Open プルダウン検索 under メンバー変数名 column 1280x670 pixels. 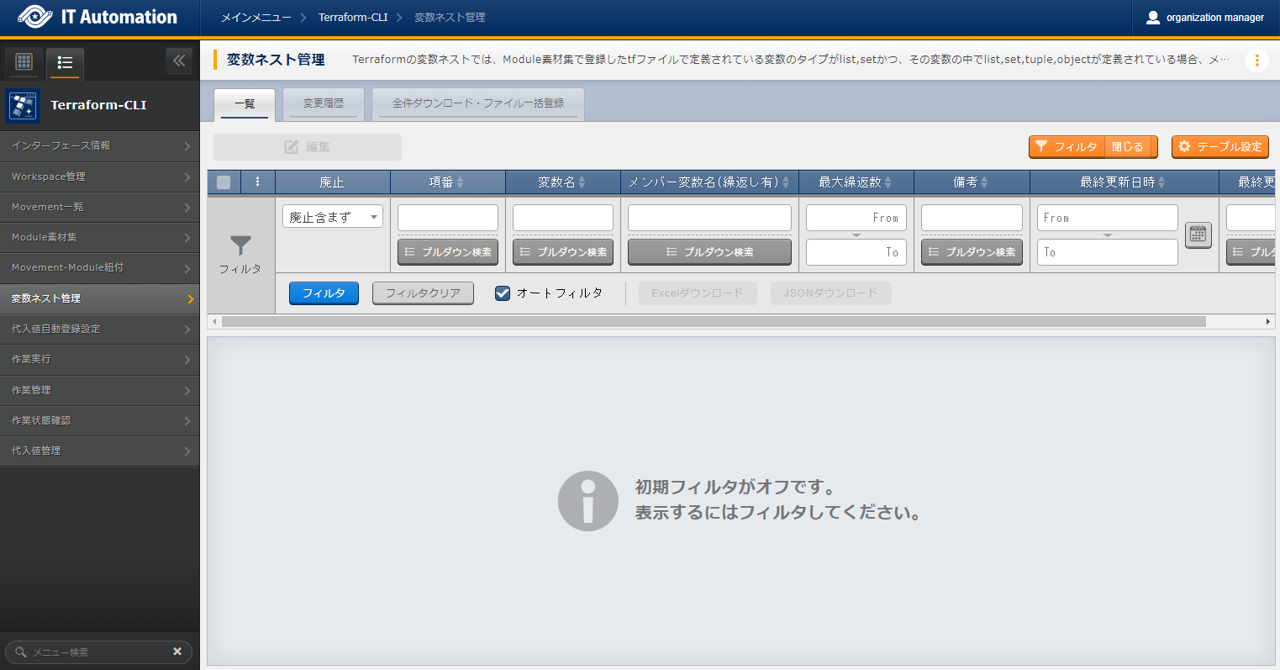click(709, 252)
